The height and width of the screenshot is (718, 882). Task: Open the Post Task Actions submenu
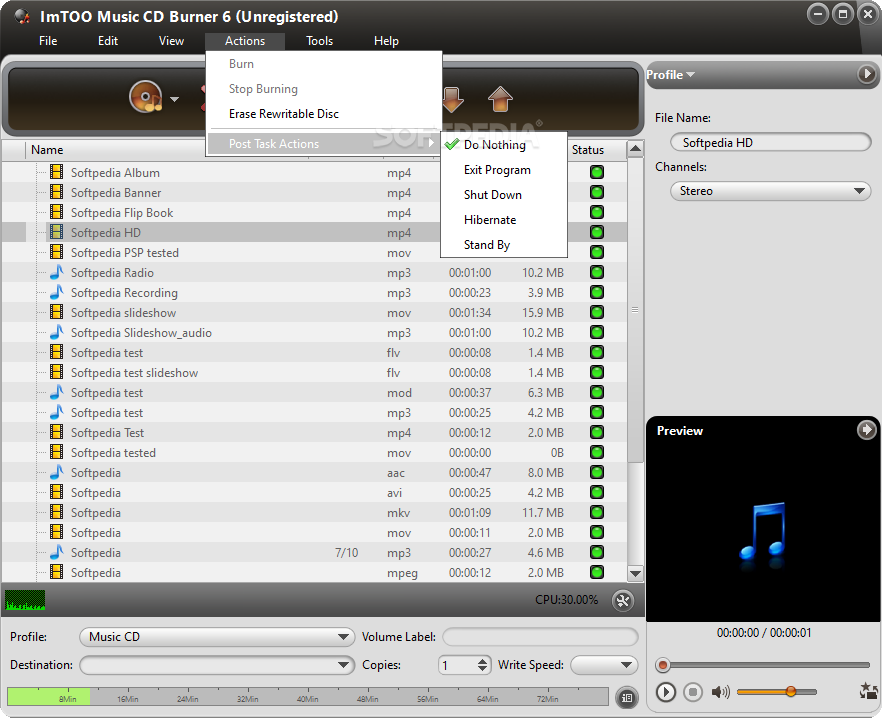(323, 143)
